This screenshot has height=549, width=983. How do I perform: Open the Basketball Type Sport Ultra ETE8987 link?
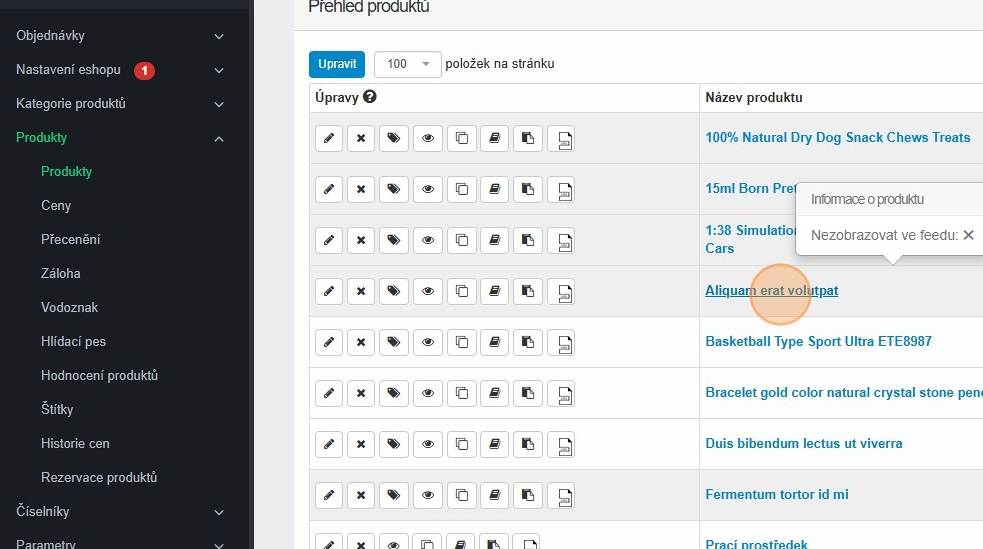coord(818,342)
